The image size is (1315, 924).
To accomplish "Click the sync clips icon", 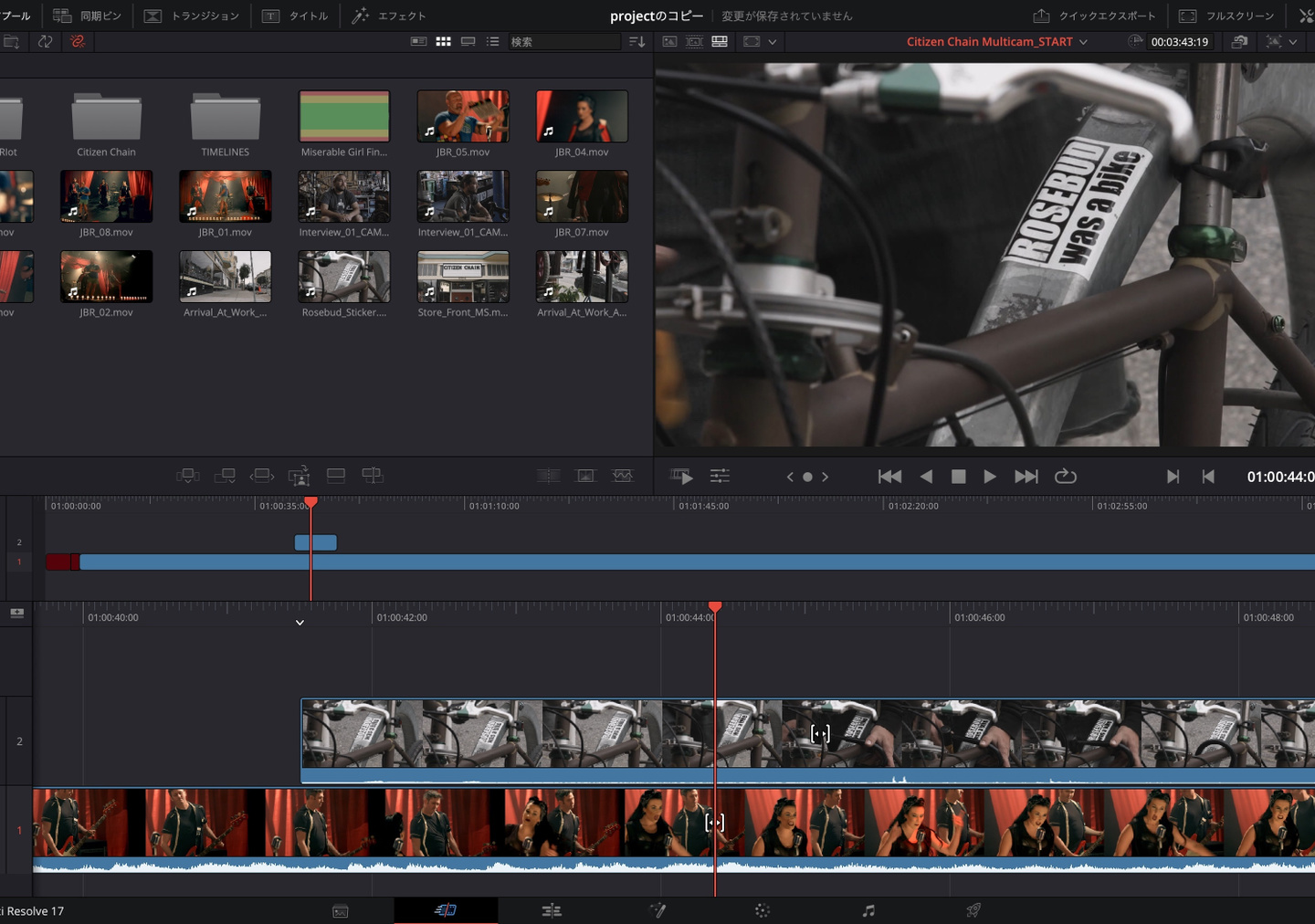I will coord(45,41).
